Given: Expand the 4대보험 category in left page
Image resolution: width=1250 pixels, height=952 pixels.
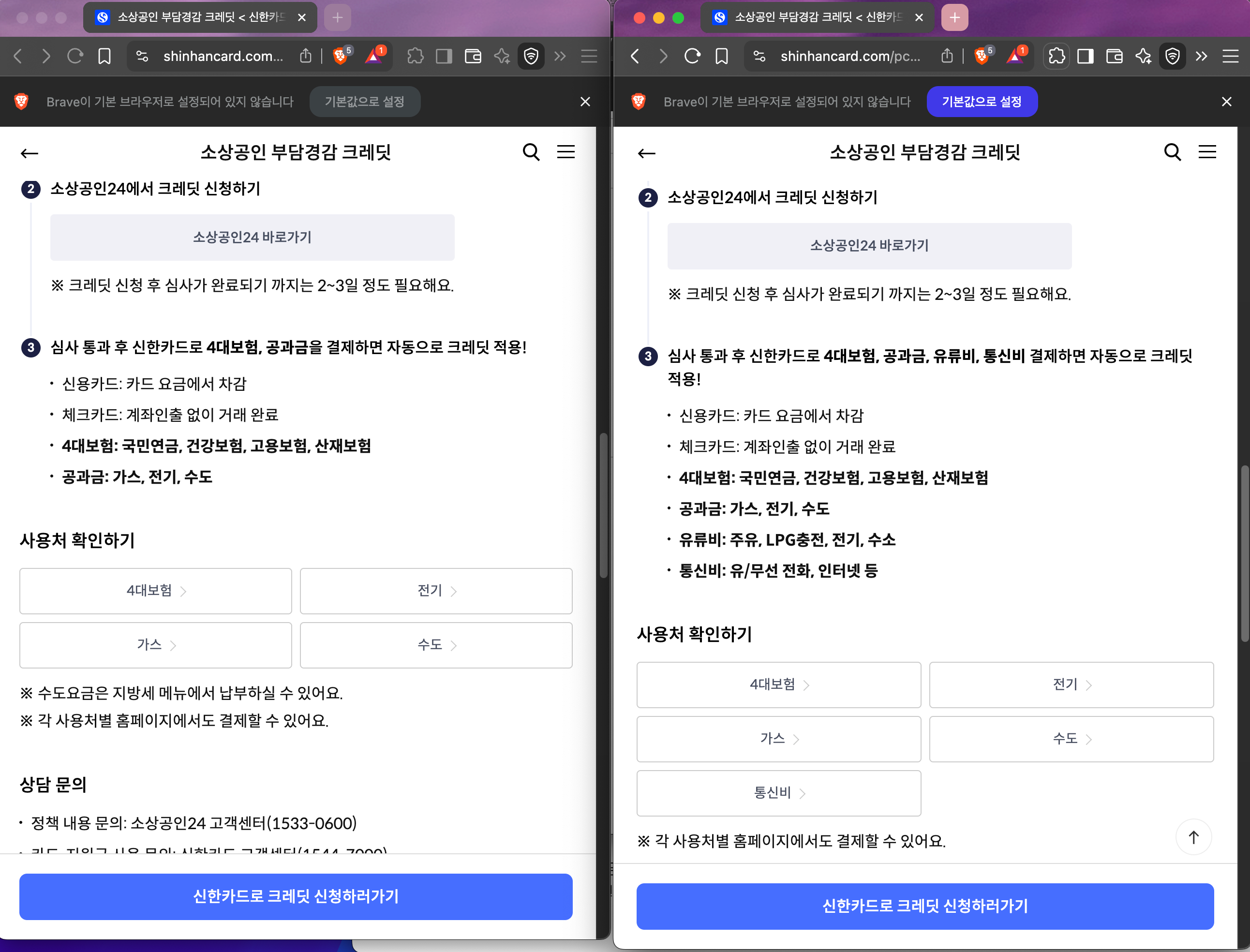Looking at the screenshot, I should [x=155, y=591].
